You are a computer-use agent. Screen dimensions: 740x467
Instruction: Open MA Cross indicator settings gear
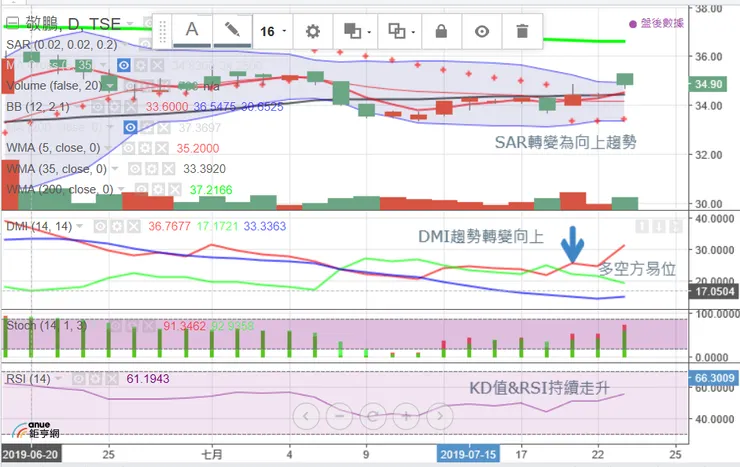click(x=141, y=65)
